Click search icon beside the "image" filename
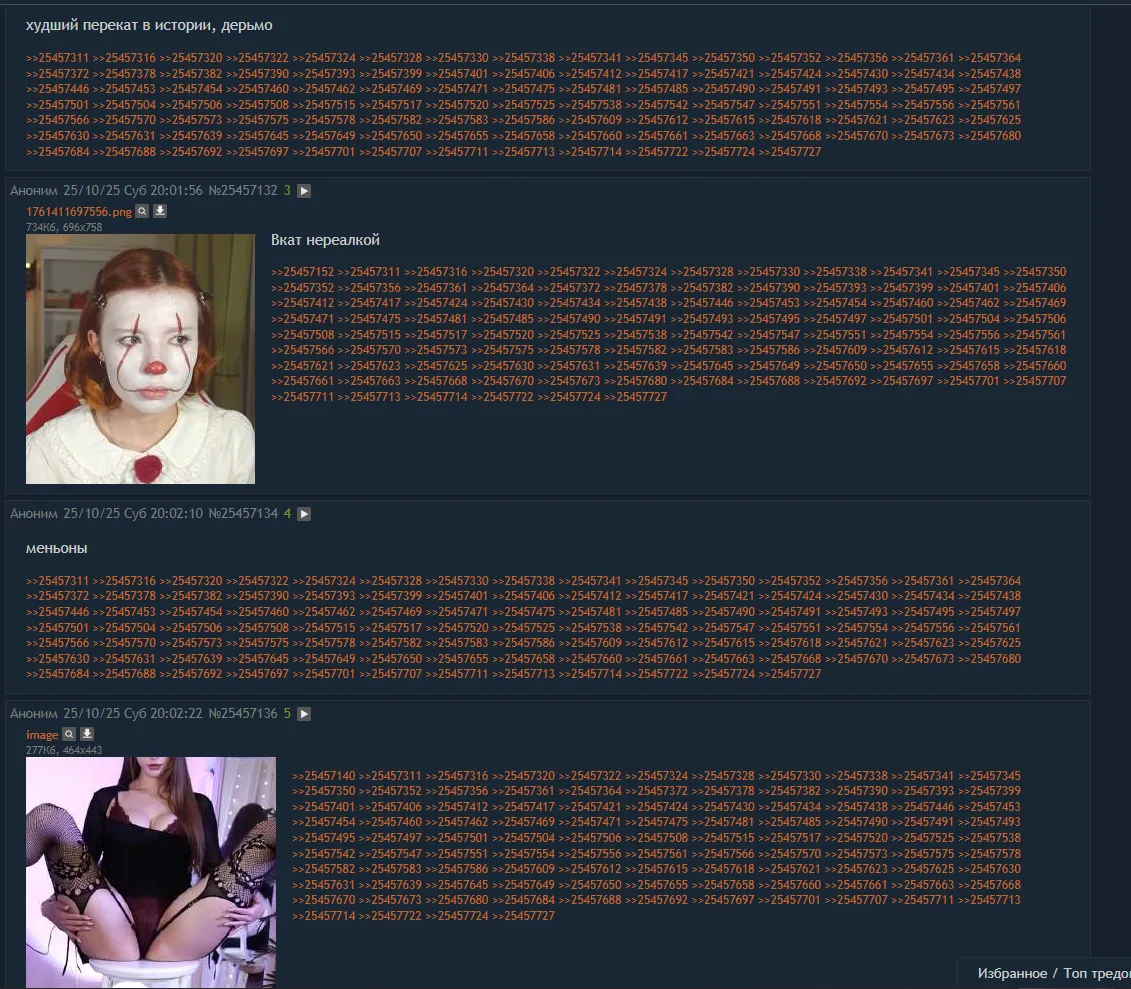This screenshot has width=1131, height=989. point(69,734)
